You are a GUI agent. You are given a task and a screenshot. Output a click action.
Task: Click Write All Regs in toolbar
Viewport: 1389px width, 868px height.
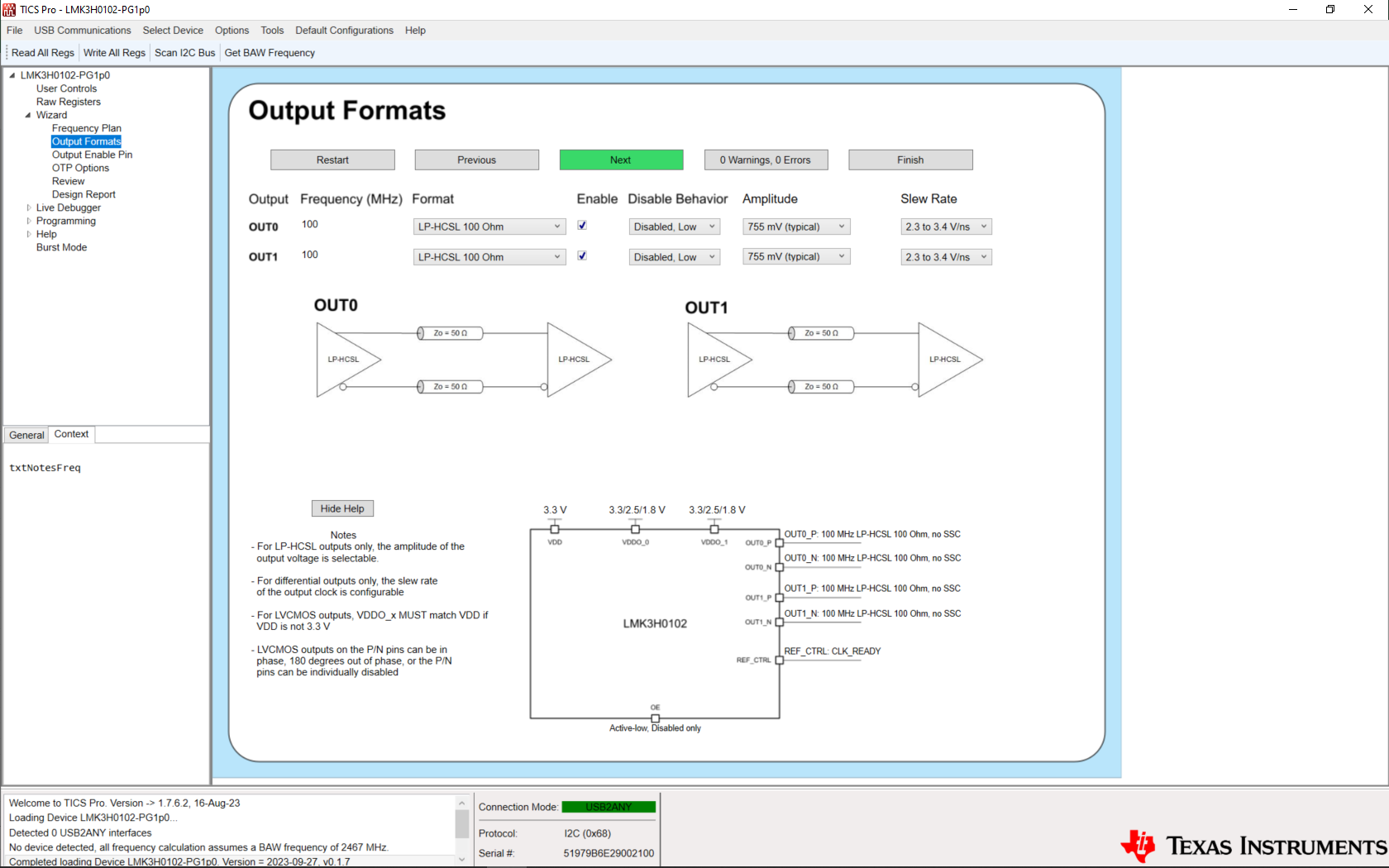point(114,53)
